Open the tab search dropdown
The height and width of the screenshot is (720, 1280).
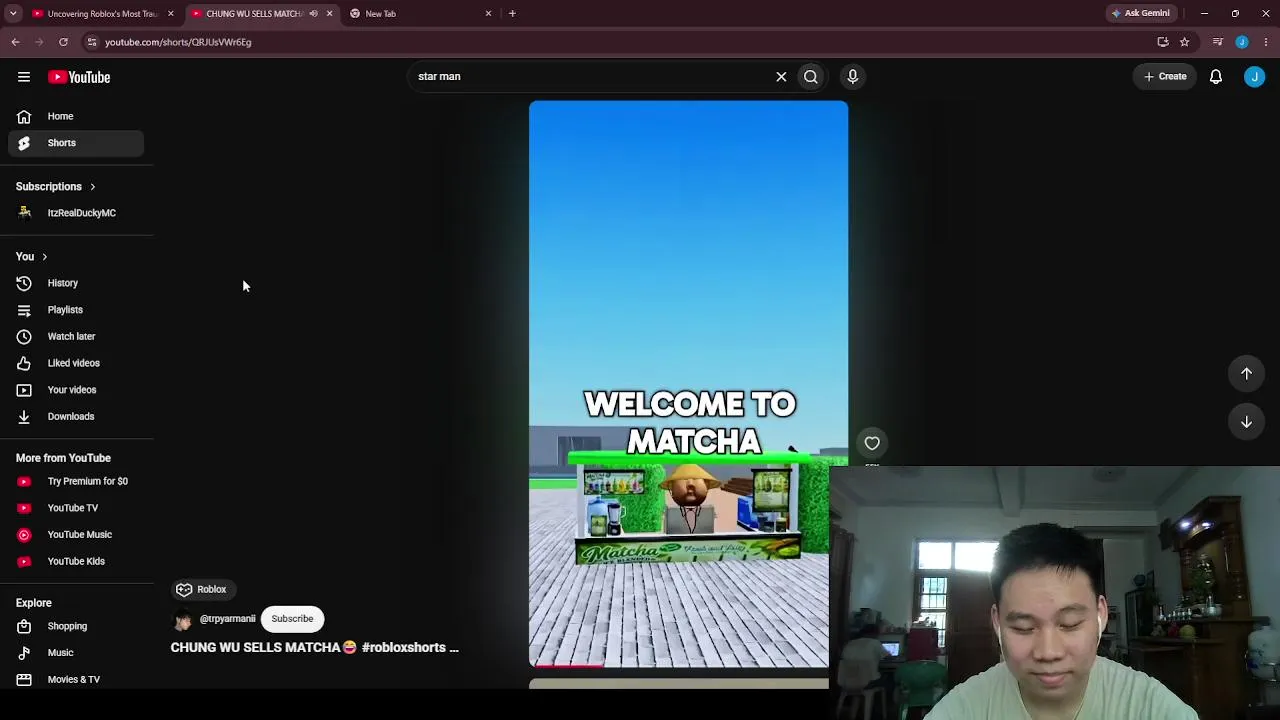tap(13, 14)
